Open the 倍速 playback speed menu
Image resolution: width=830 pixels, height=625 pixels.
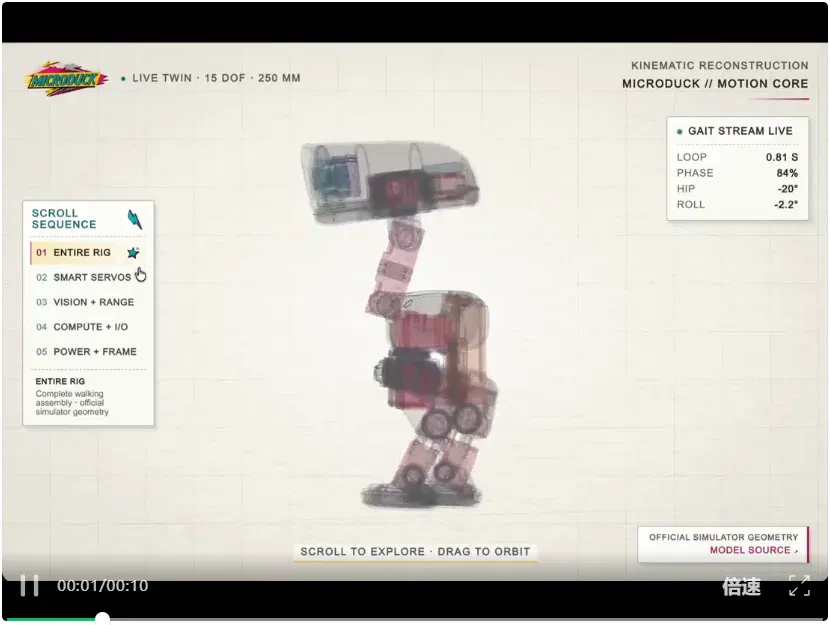point(741,586)
